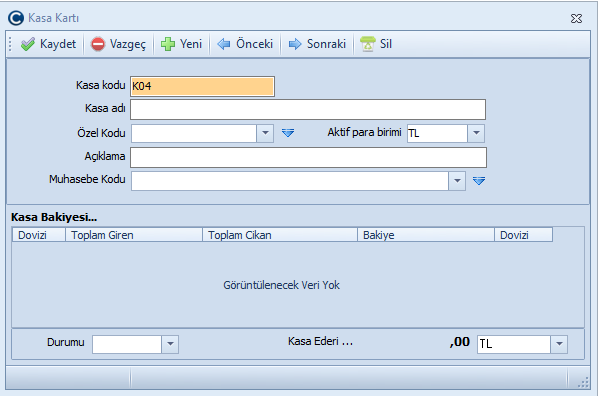Click the Görüntülenecek Veri Yok message
This screenshot has height=396, width=598.
(x=281, y=285)
